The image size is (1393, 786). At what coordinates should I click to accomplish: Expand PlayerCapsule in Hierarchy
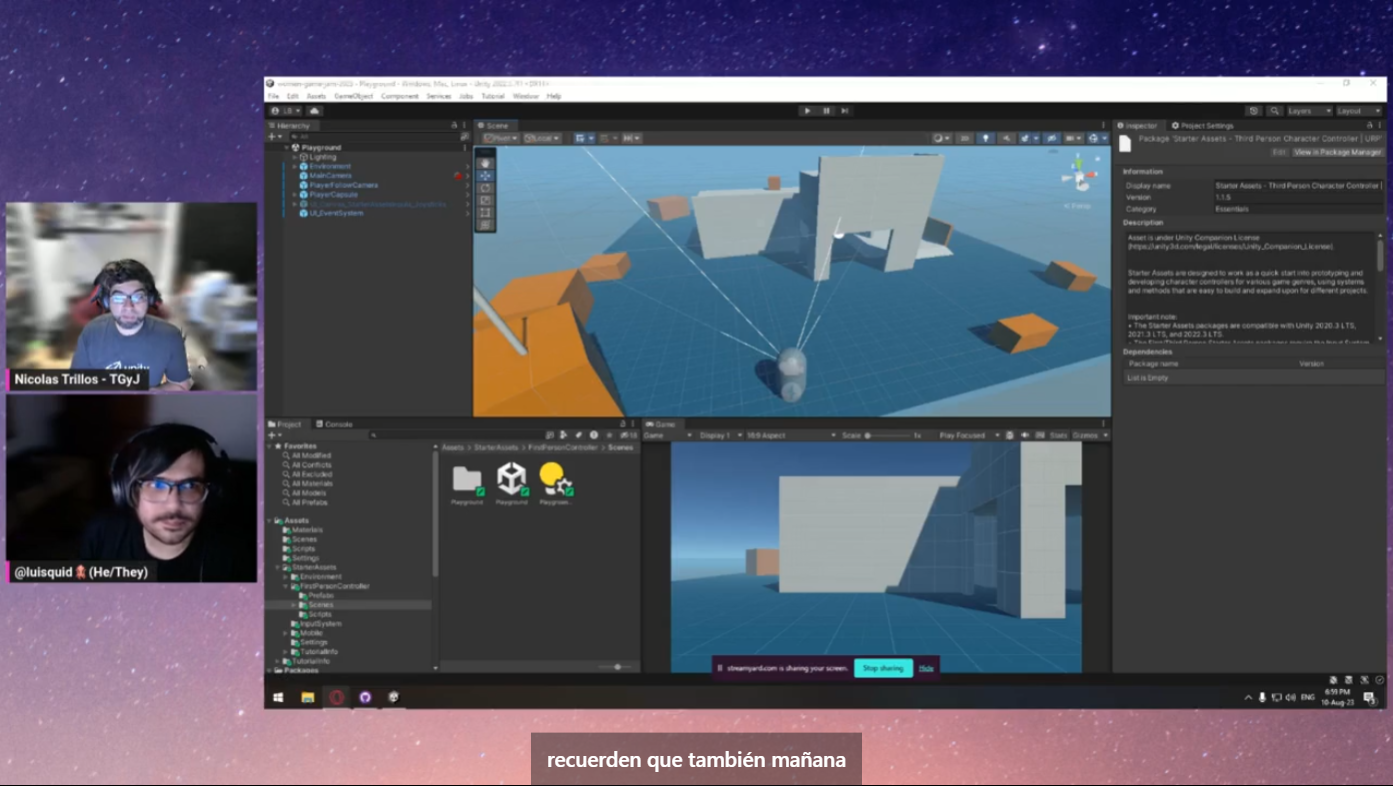295,194
